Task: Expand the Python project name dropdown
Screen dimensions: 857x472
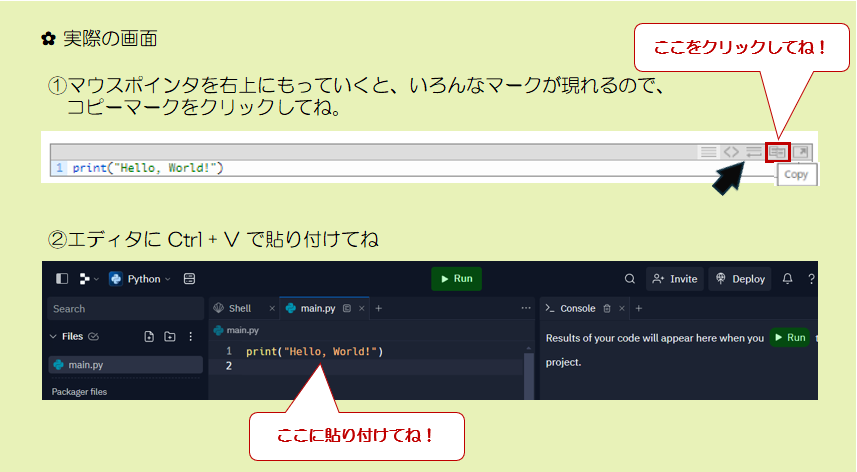Action: coord(140,279)
